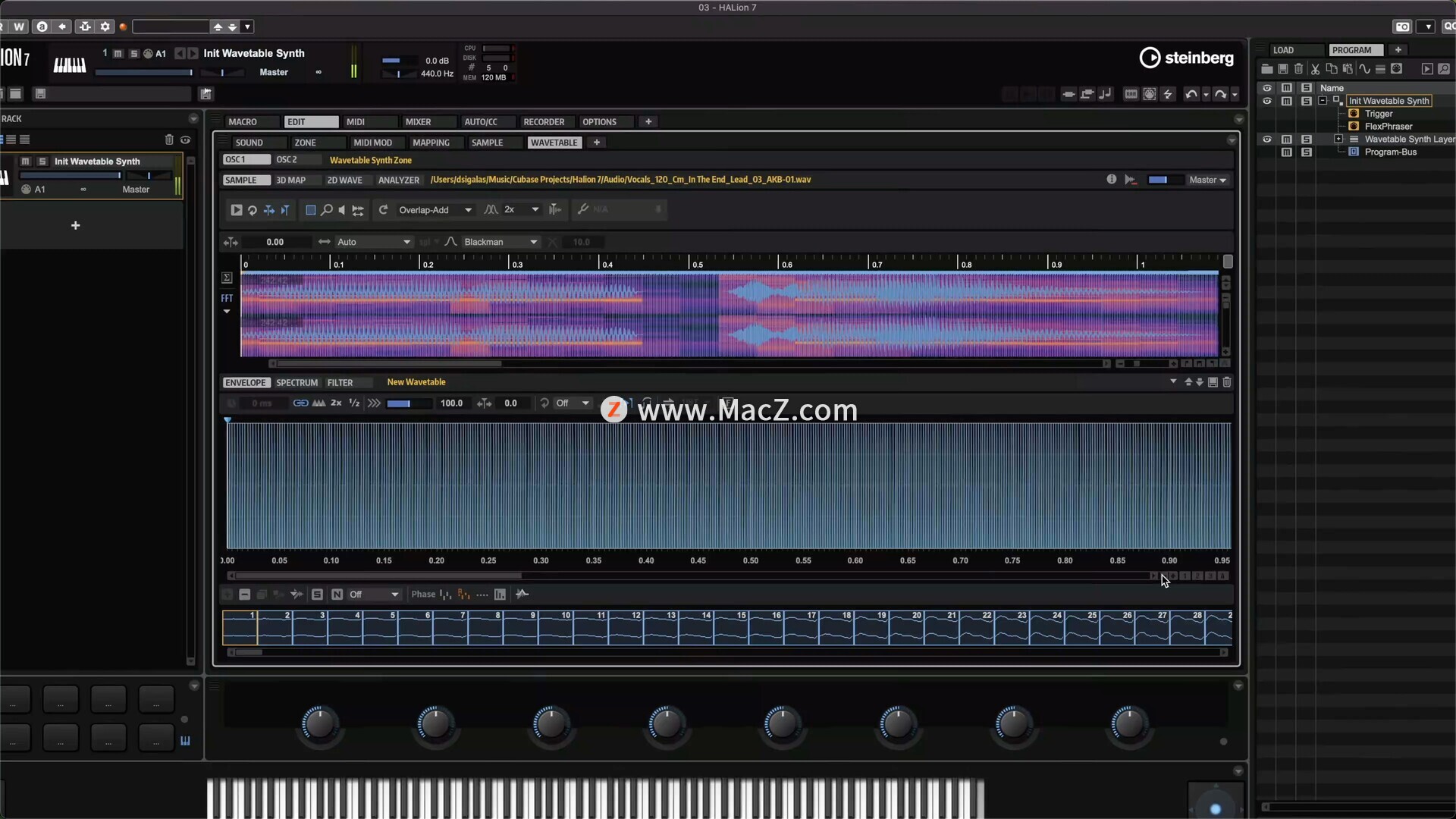Open the Off dropdown beside N button
Viewport: 1456px width, 819px height.
pyautogui.click(x=373, y=595)
